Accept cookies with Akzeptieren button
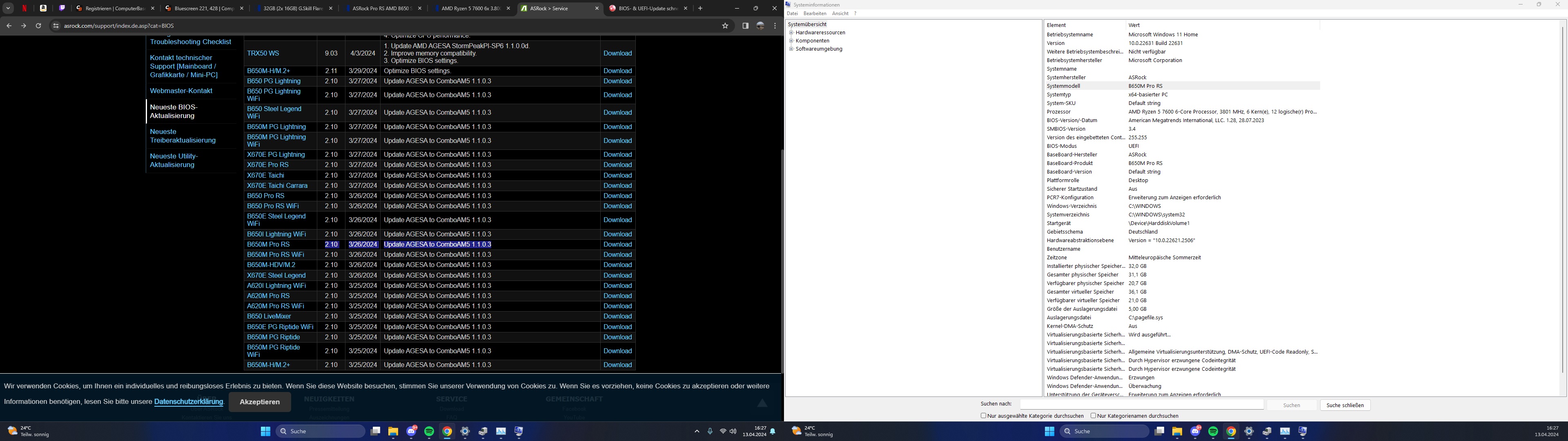The image size is (1568, 441). coord(259,402)
